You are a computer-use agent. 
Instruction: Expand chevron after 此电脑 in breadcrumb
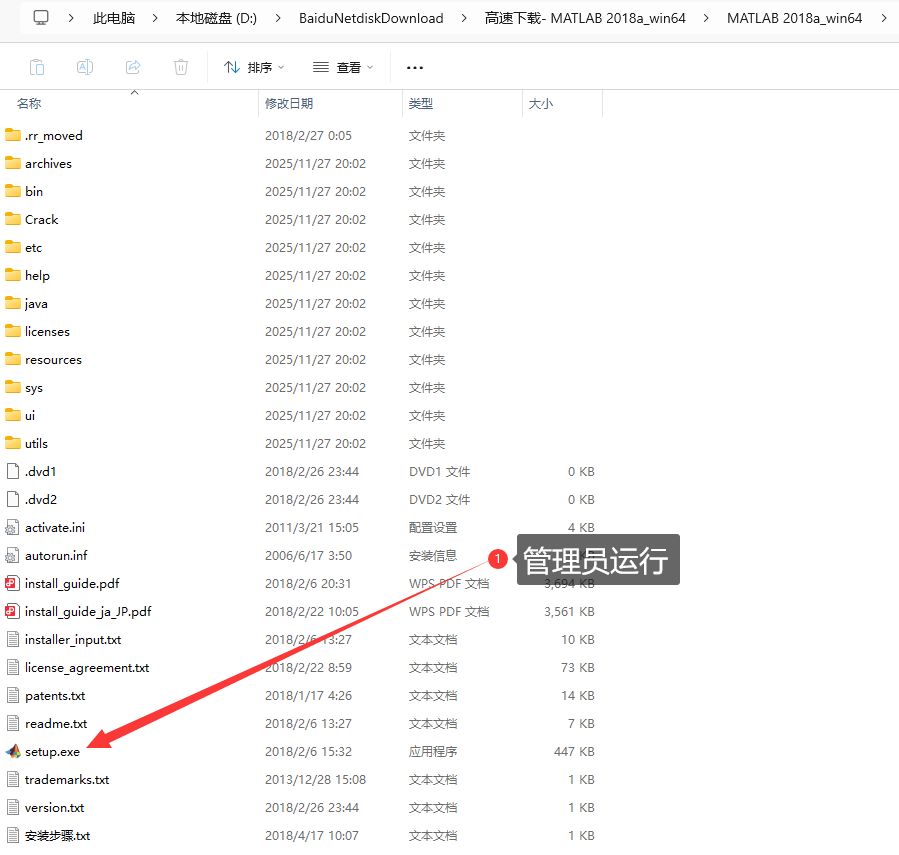(x=155, y=18)
